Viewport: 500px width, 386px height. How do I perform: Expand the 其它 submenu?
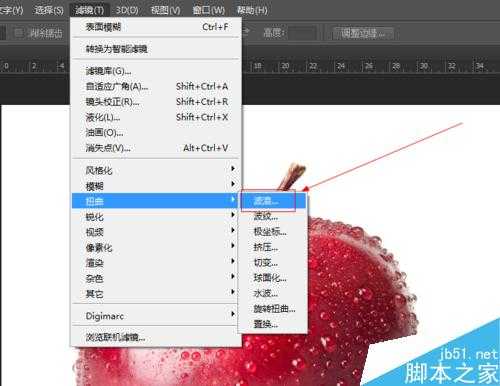click(x=156, y=294)
